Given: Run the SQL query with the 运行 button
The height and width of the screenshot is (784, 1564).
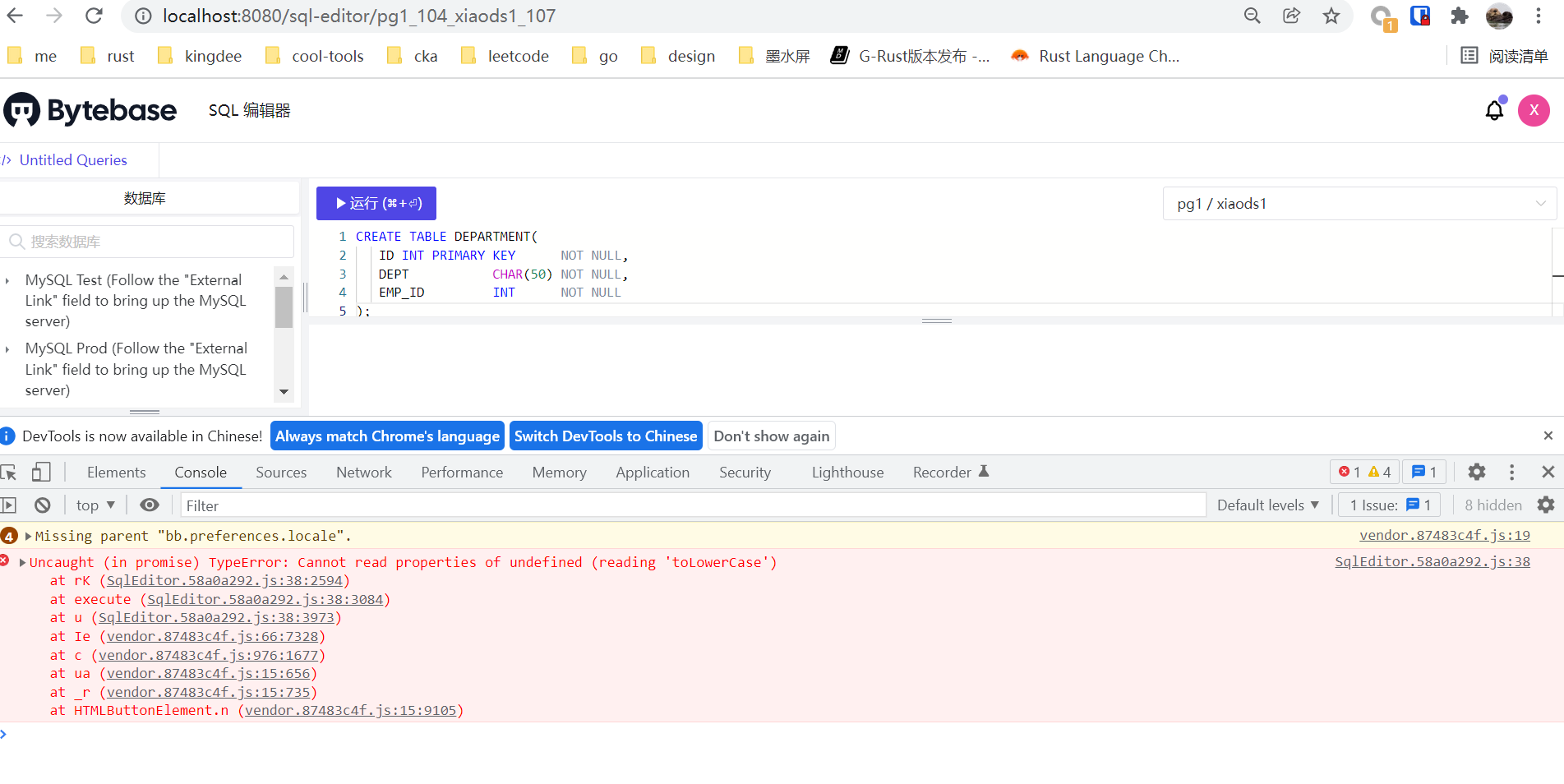Looking at the screenshot, I should tap(376, 203).
